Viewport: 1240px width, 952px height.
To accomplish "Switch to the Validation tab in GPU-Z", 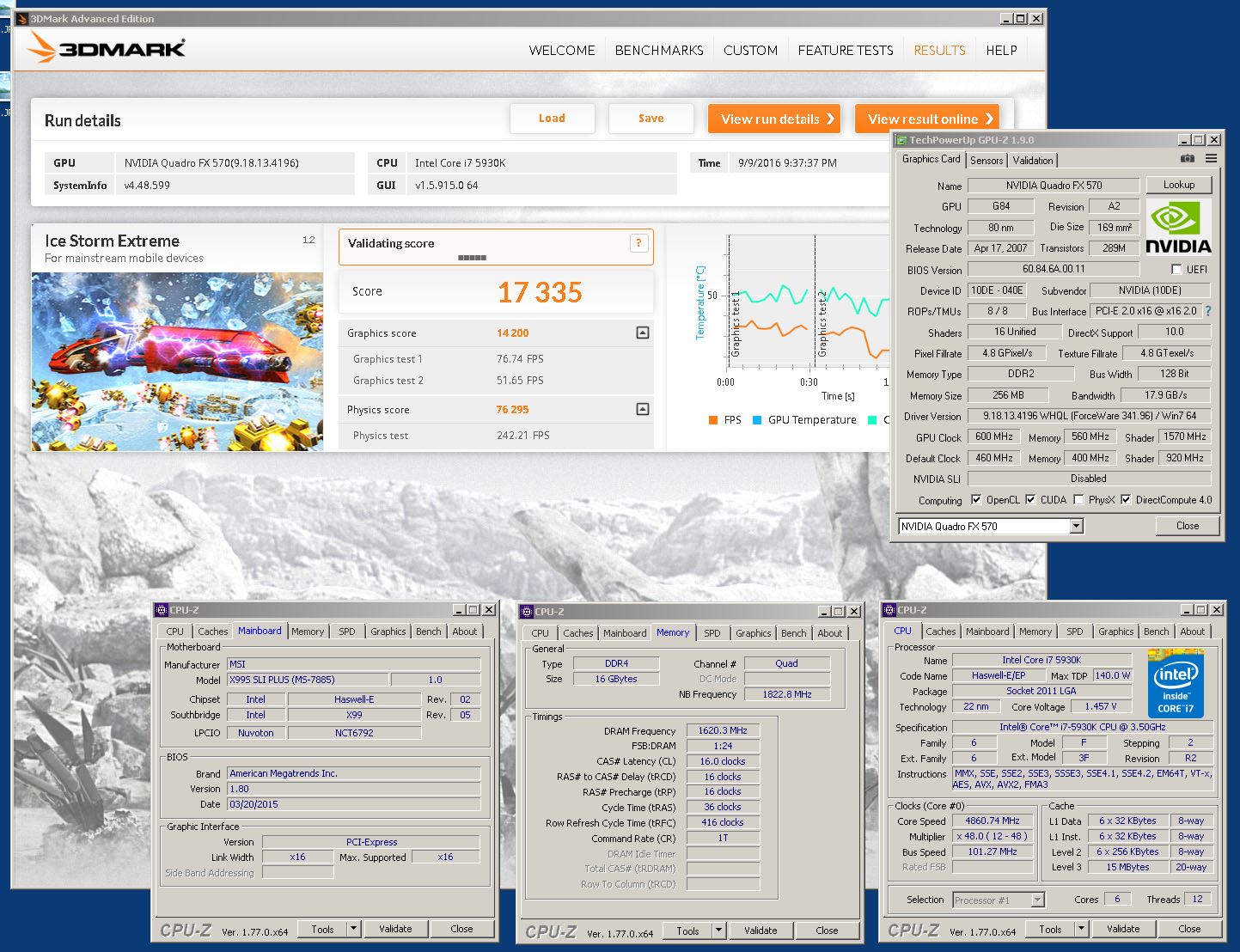I will click(1033, 160).
